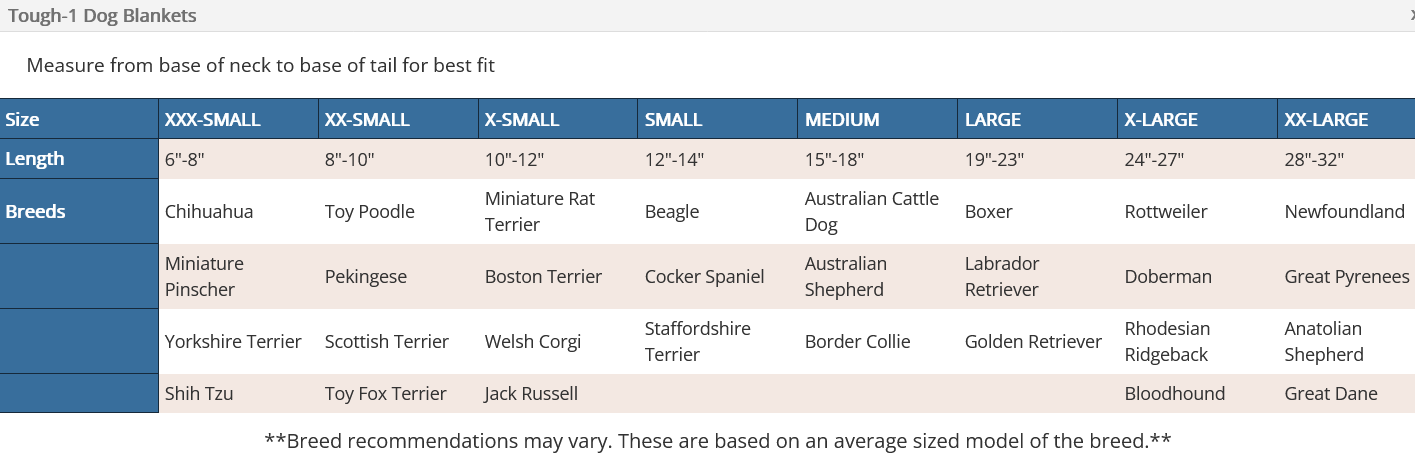Select the LARGE size header
The width and height of the screenshot is (1415, 464).
(x=1038, y=119)
